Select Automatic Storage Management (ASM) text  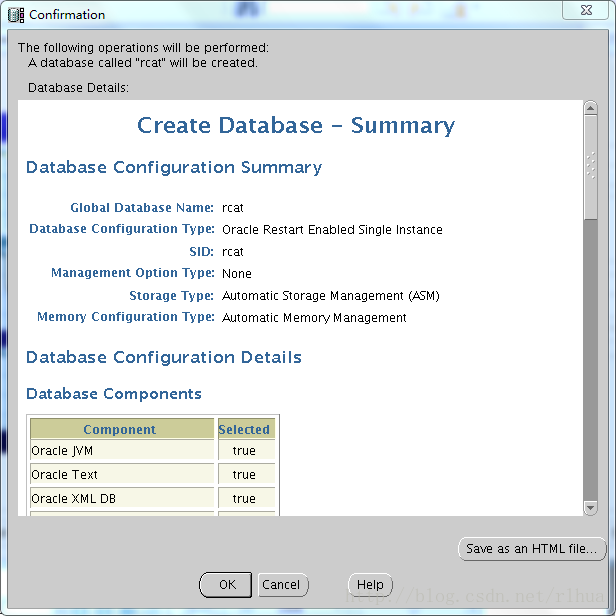(x=331, y=295)
